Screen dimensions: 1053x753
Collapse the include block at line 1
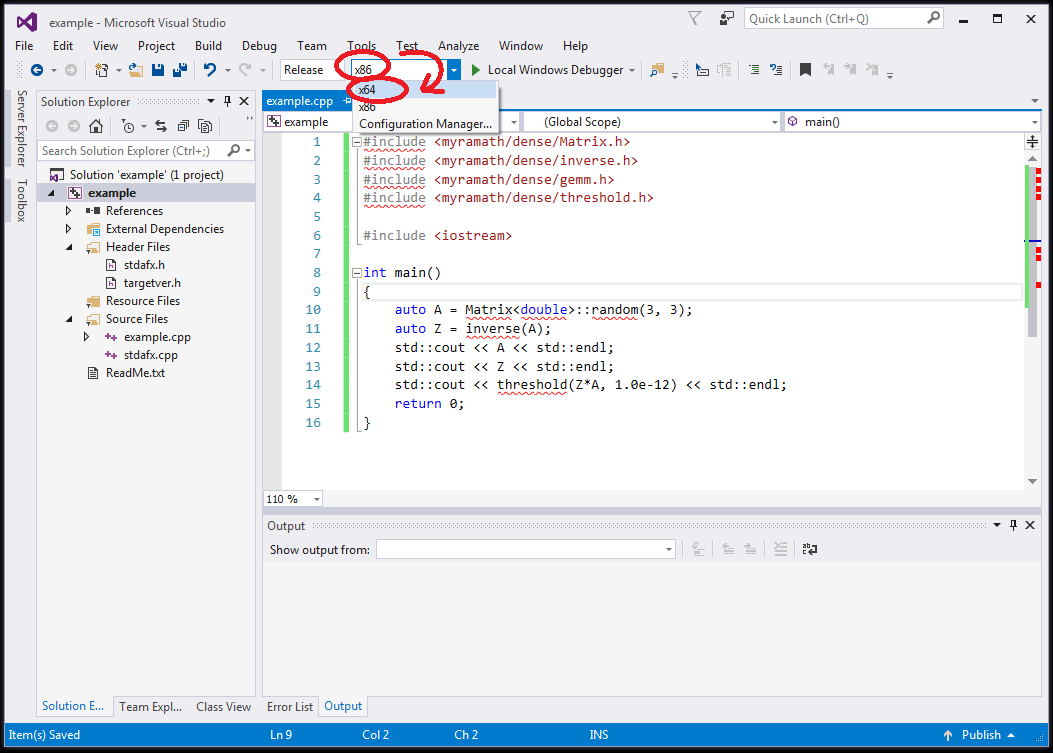tap(357, 142)
